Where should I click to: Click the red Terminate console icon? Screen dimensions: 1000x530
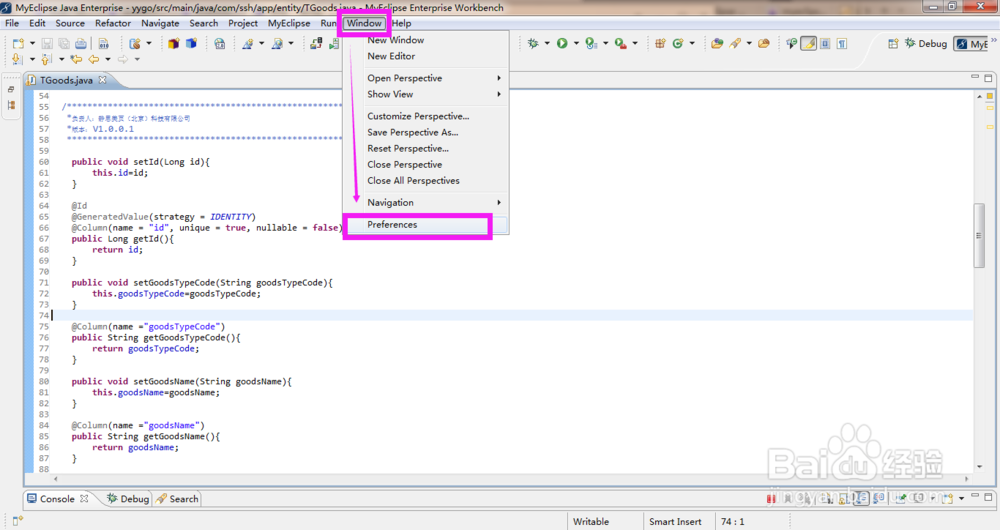(x=771, y=498)
